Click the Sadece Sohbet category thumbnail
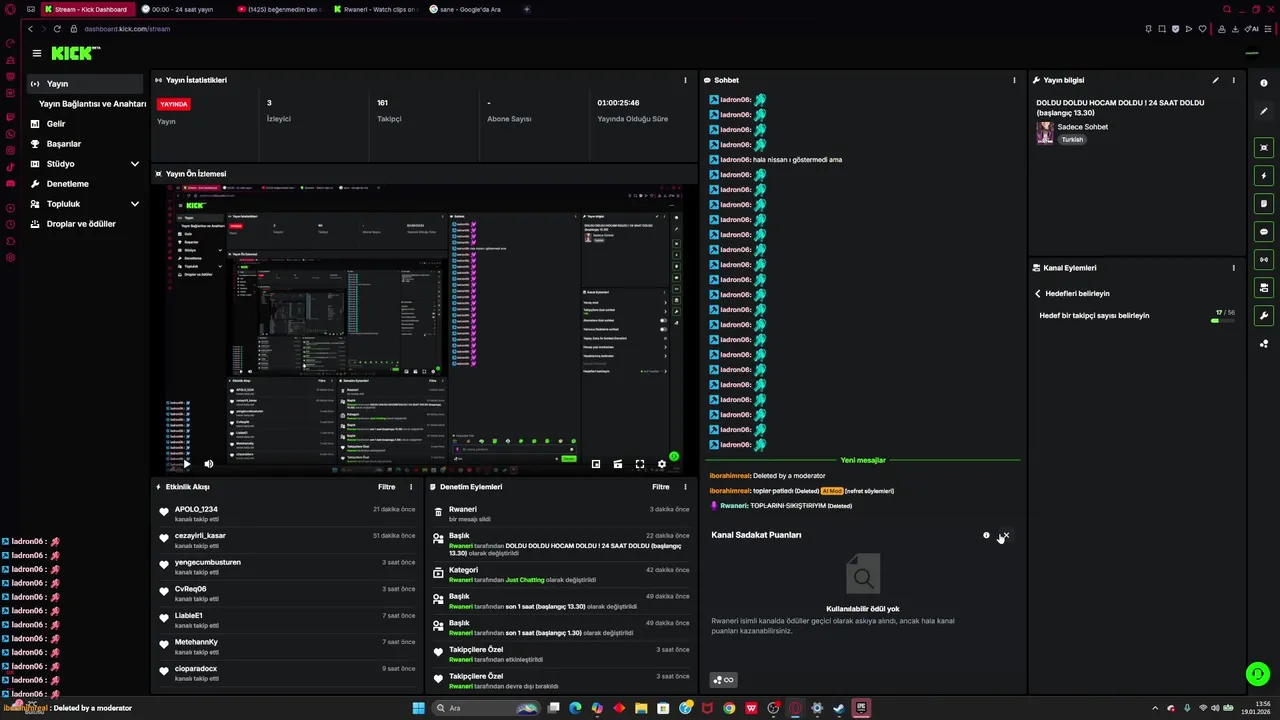Viewport: 1280px width, 720px height. (x=1045, y=133)
